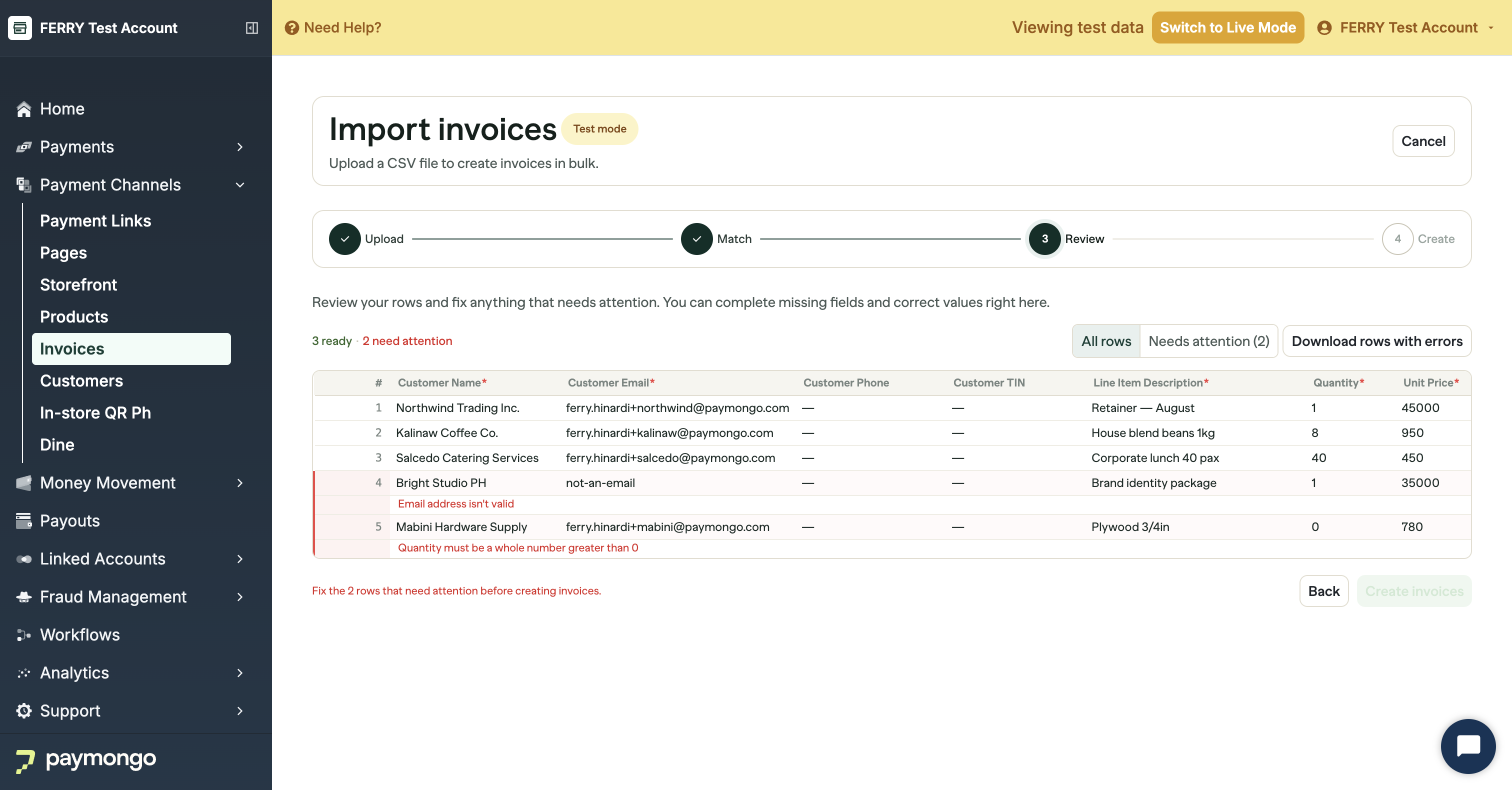Click the Linked Accounts icon
Image resolution: width=1512 pixels, height=790 pixels.
tap(23, 559)
